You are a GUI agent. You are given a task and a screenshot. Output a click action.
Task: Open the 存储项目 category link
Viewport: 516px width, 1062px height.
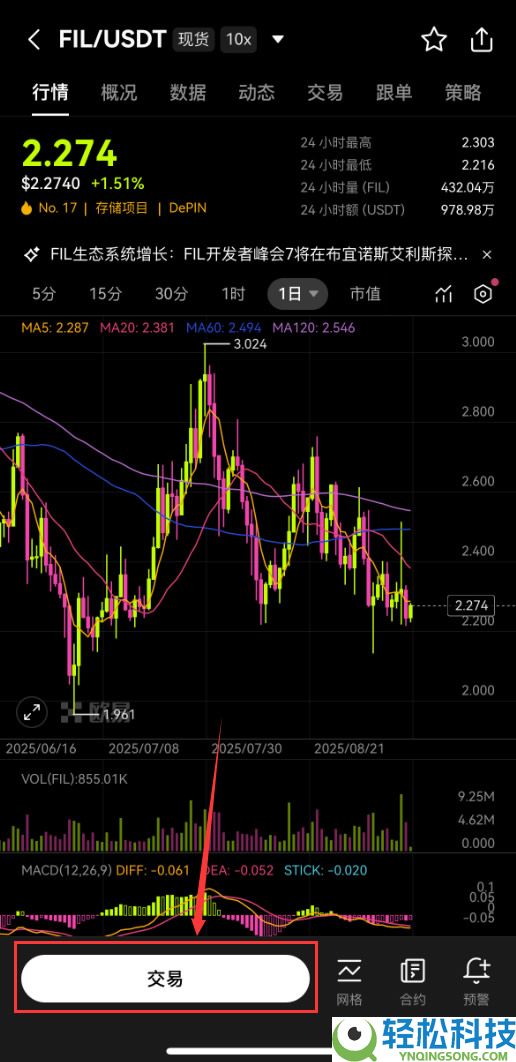(121, 208)
